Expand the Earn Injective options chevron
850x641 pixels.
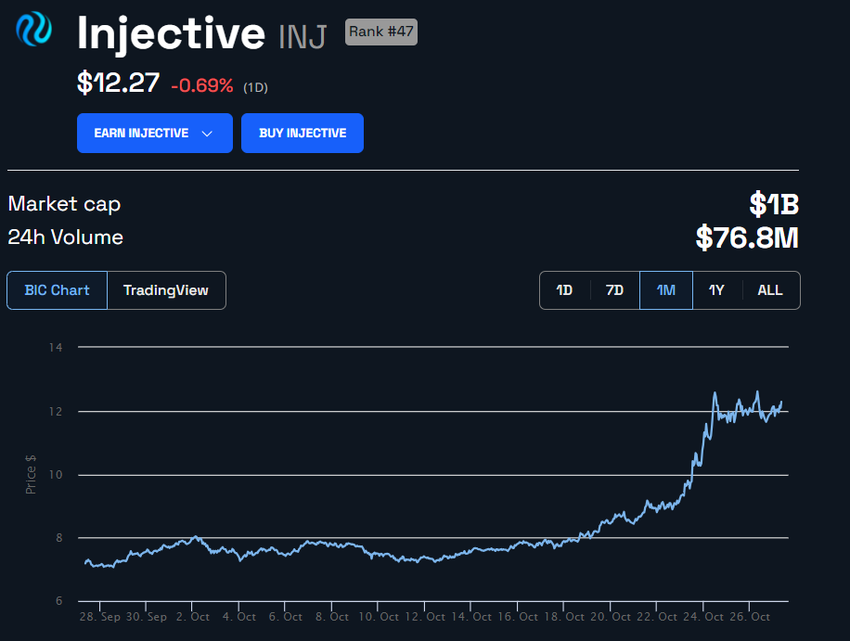(208, 133)
